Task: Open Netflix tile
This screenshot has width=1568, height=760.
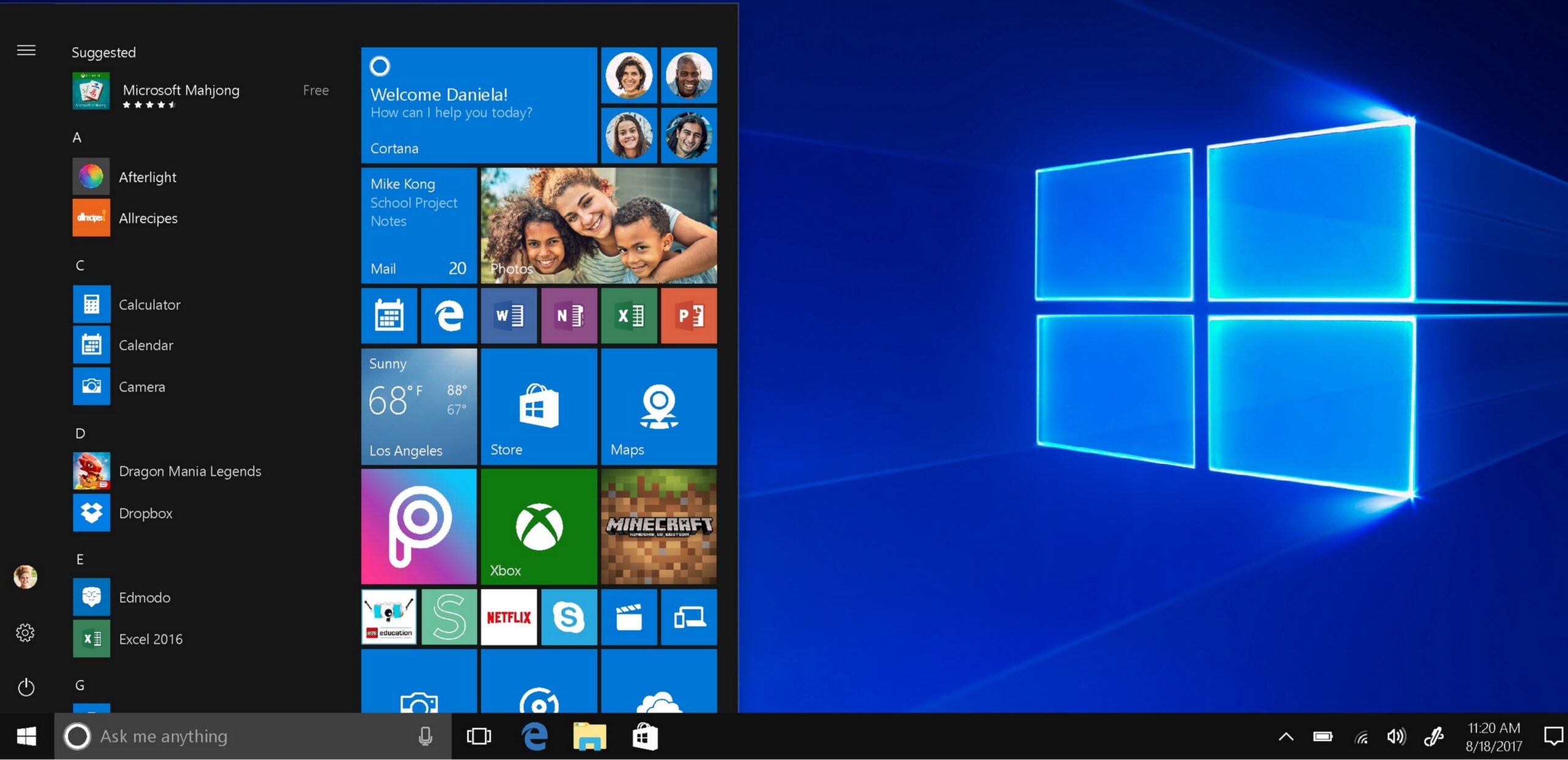Action: click(508, 617)
